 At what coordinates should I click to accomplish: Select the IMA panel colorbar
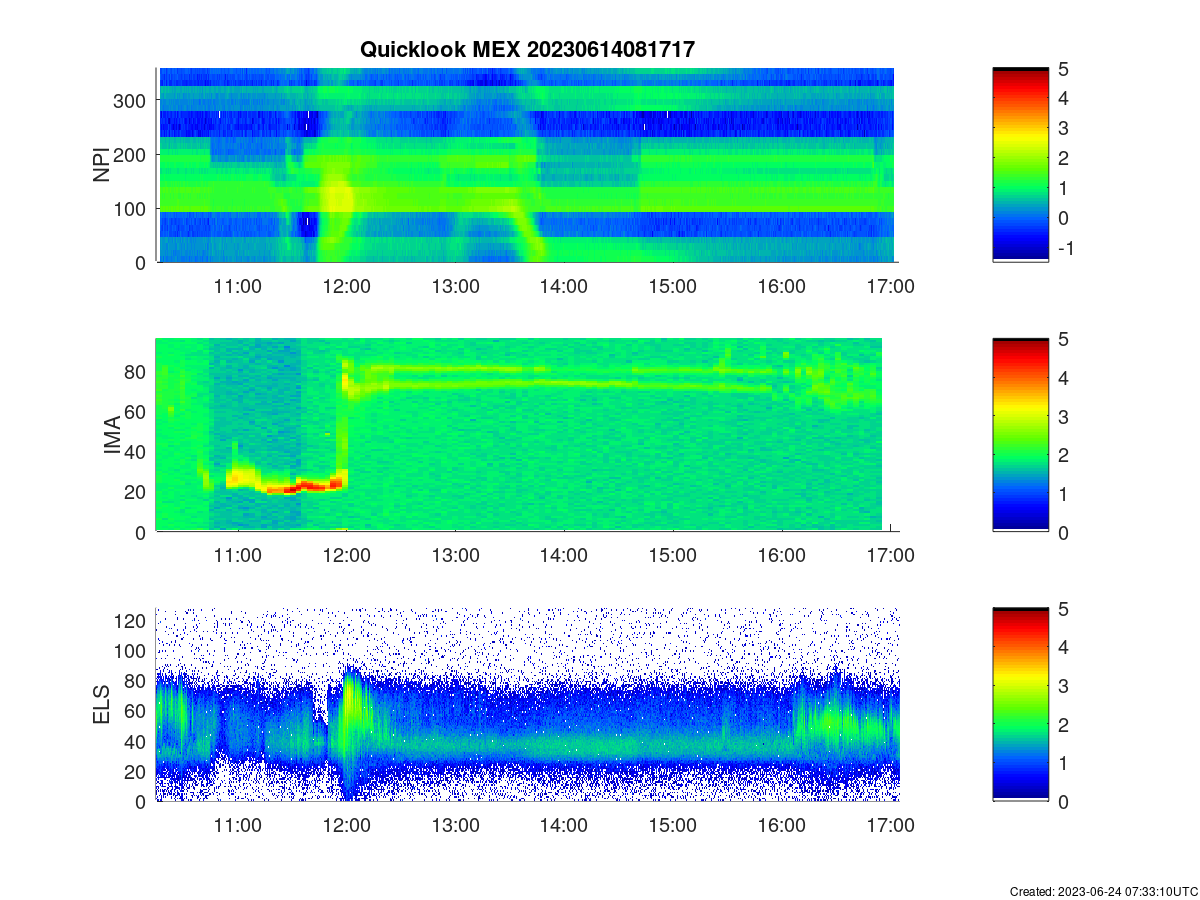pos(1020,435)
